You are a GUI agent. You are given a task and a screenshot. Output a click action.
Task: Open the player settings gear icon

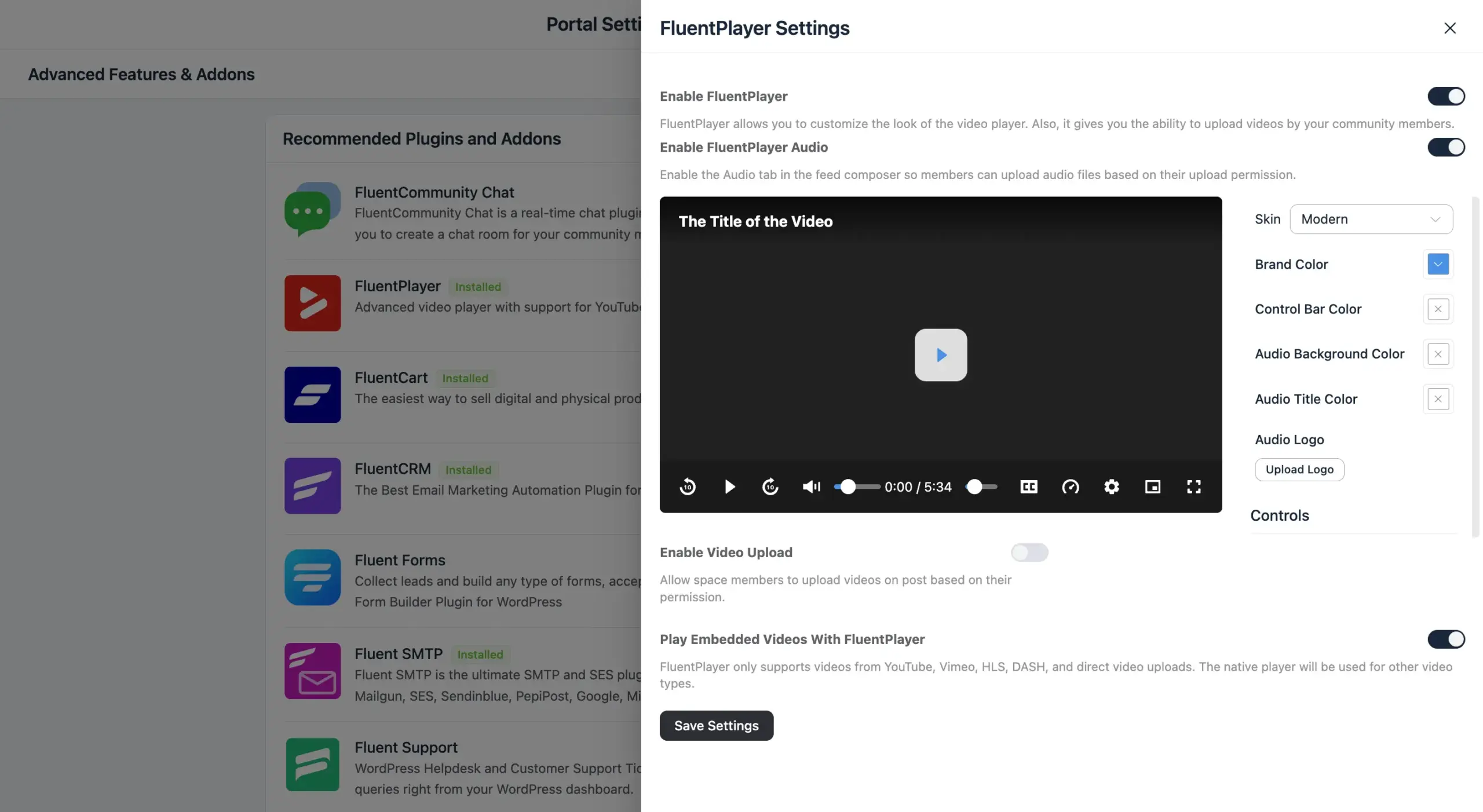(1111, 487)
